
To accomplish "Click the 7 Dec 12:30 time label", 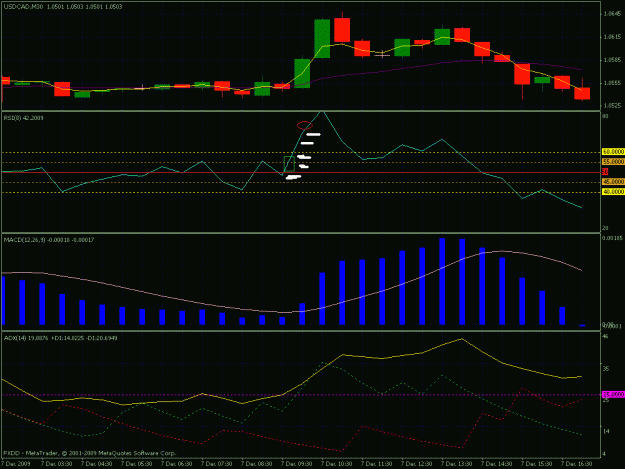I will point(416,464).
